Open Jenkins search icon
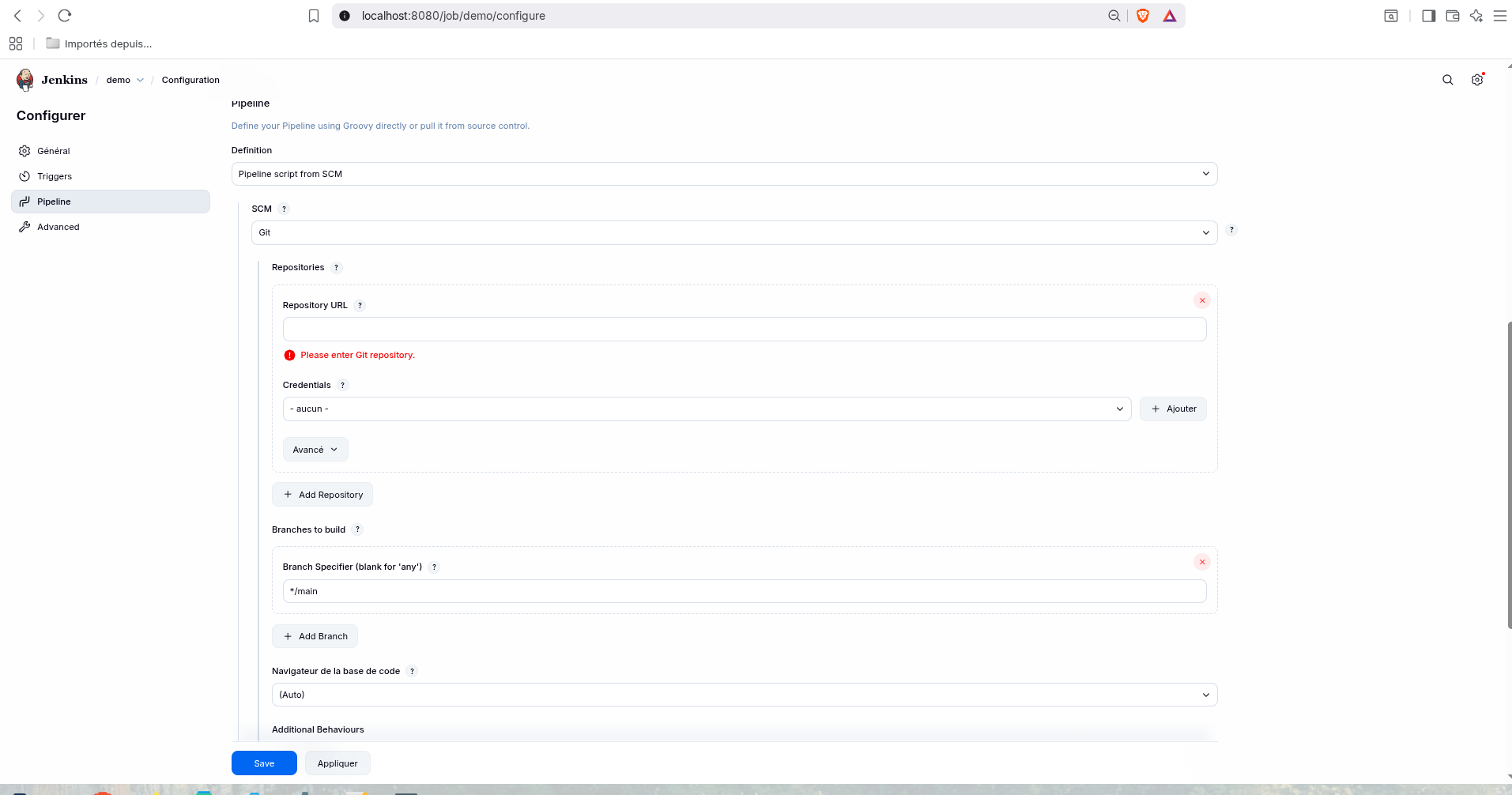 click(x=1448, y=80)
